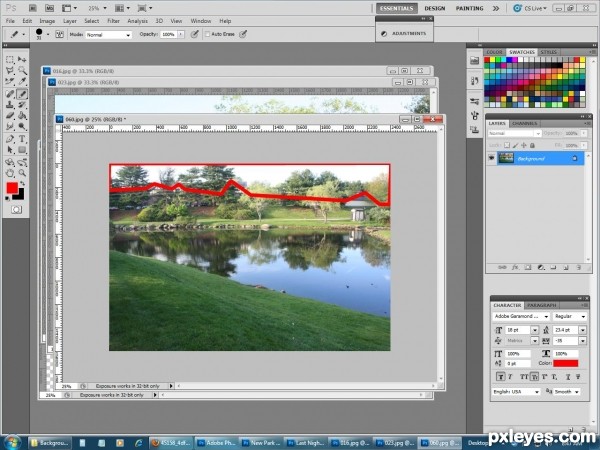Screen dimensions: 600x450
Task: Select the Pen tool
Action: (x=10, y=139)
